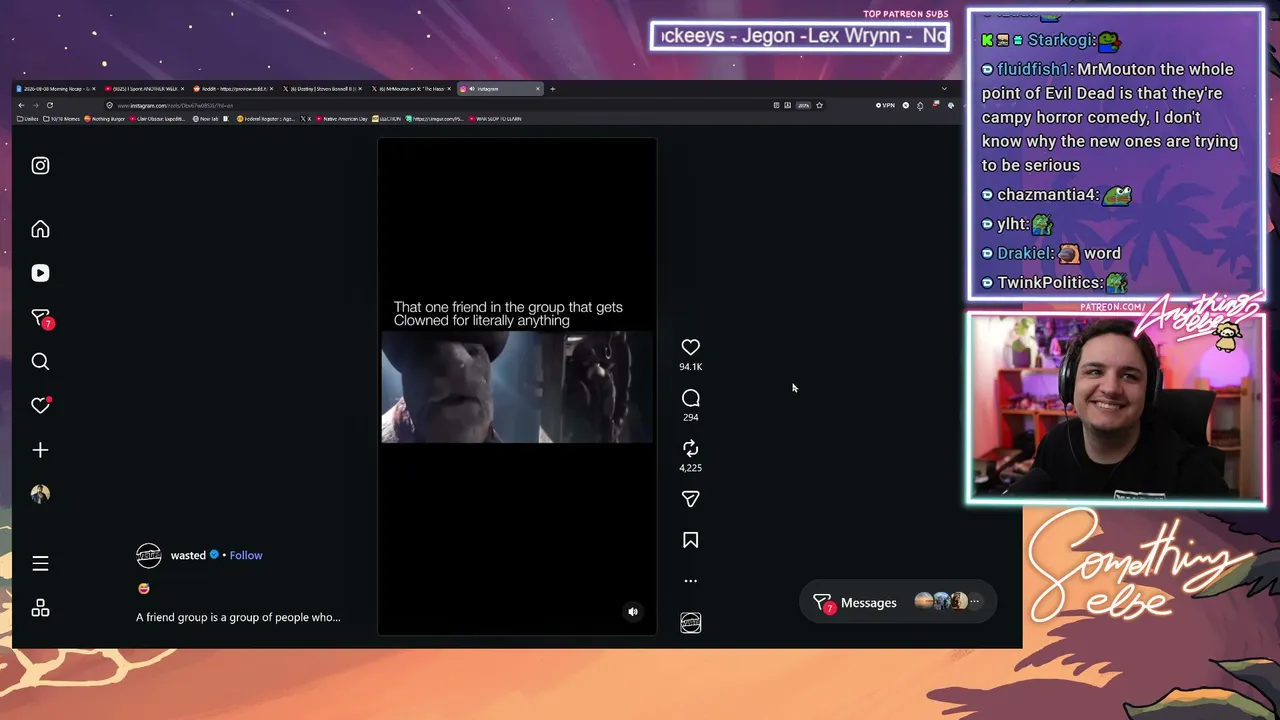Click chat username fluidfish1
Screen dimensions: 1280x720
[1034, 69]
